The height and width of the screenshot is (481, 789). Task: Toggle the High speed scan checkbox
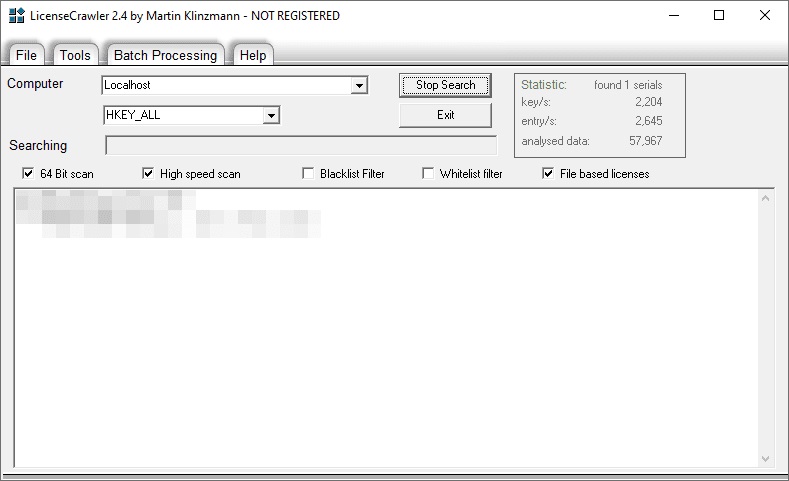point(147,174)
